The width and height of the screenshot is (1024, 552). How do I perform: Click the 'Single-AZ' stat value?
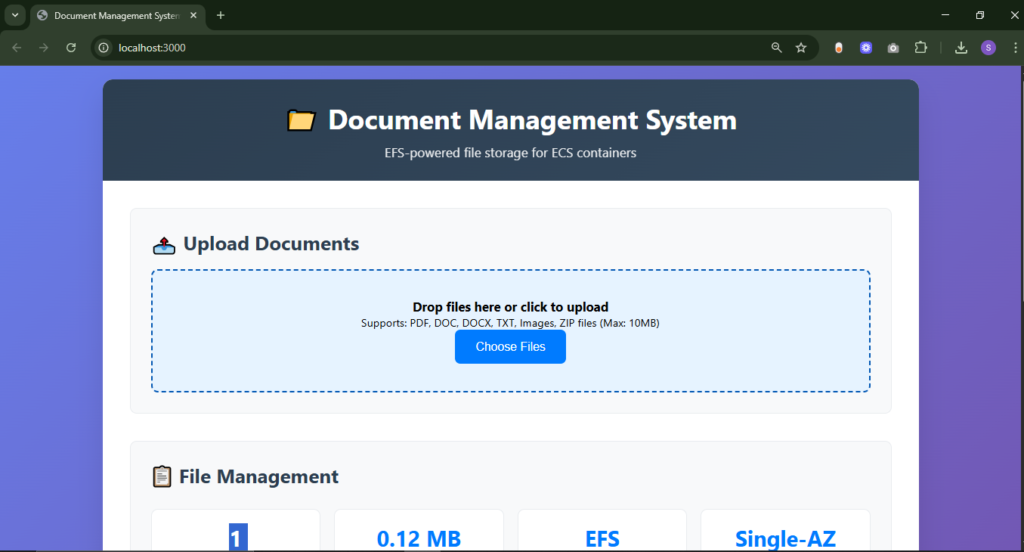click(x=785, y=539)
